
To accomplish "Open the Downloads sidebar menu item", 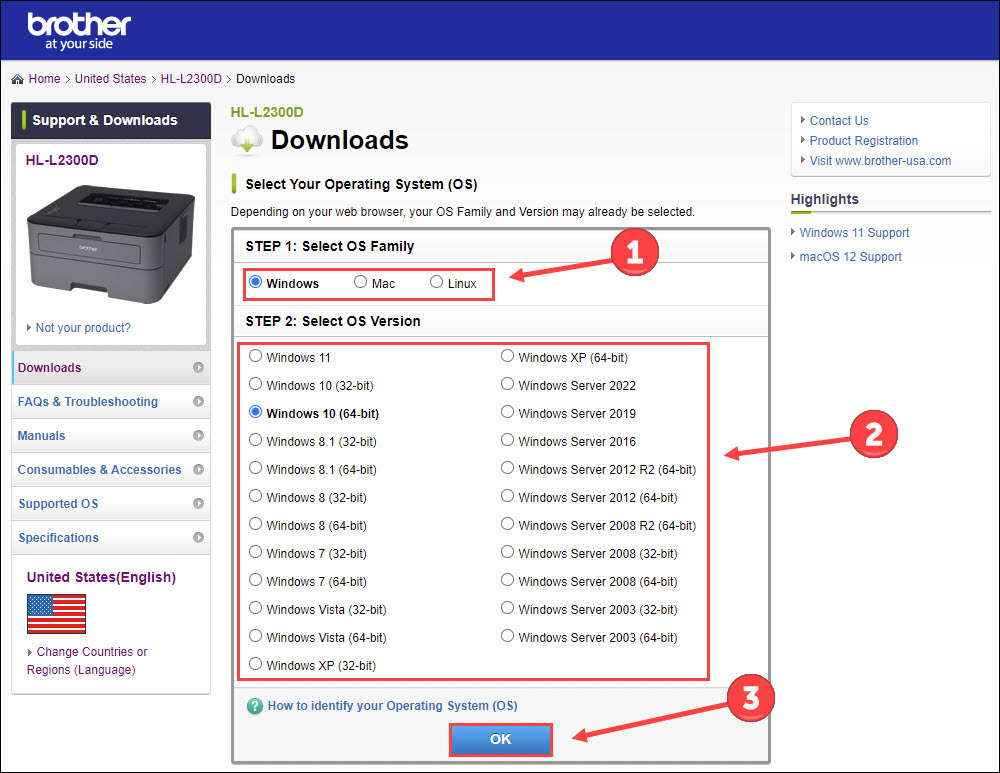I will (50, 368).
